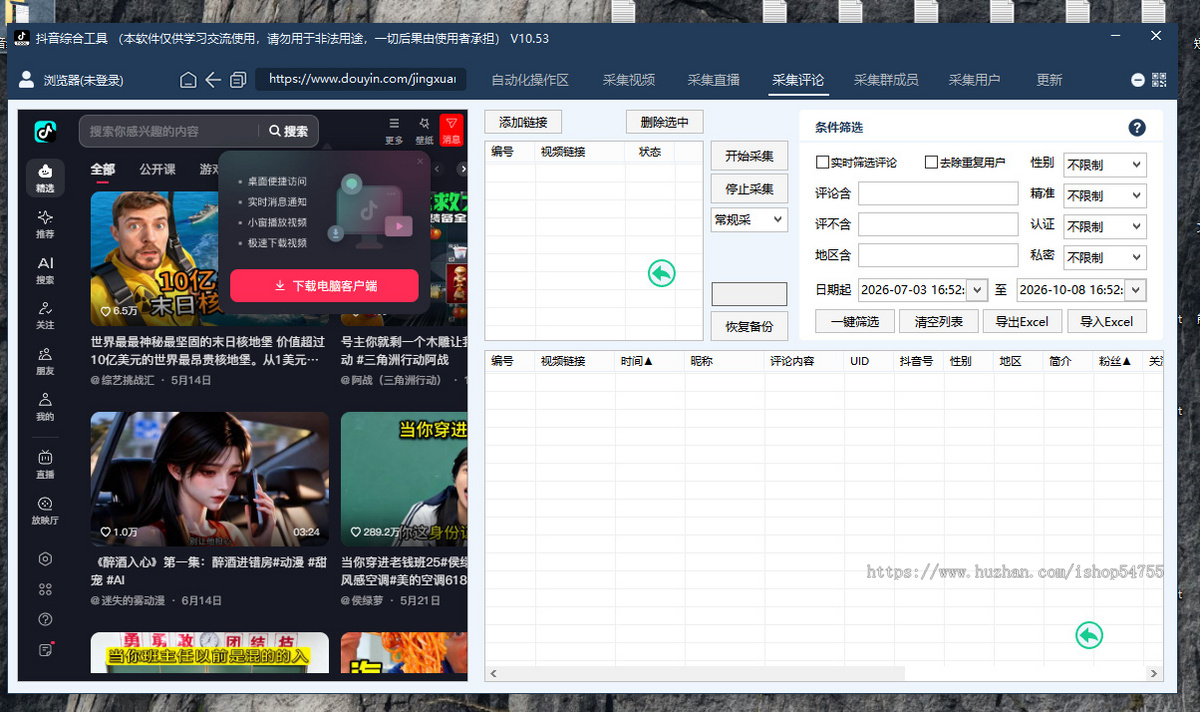Click the 一键筛选 button
The height and width of the screenshot is (712, 1200).
pos(855,321)
